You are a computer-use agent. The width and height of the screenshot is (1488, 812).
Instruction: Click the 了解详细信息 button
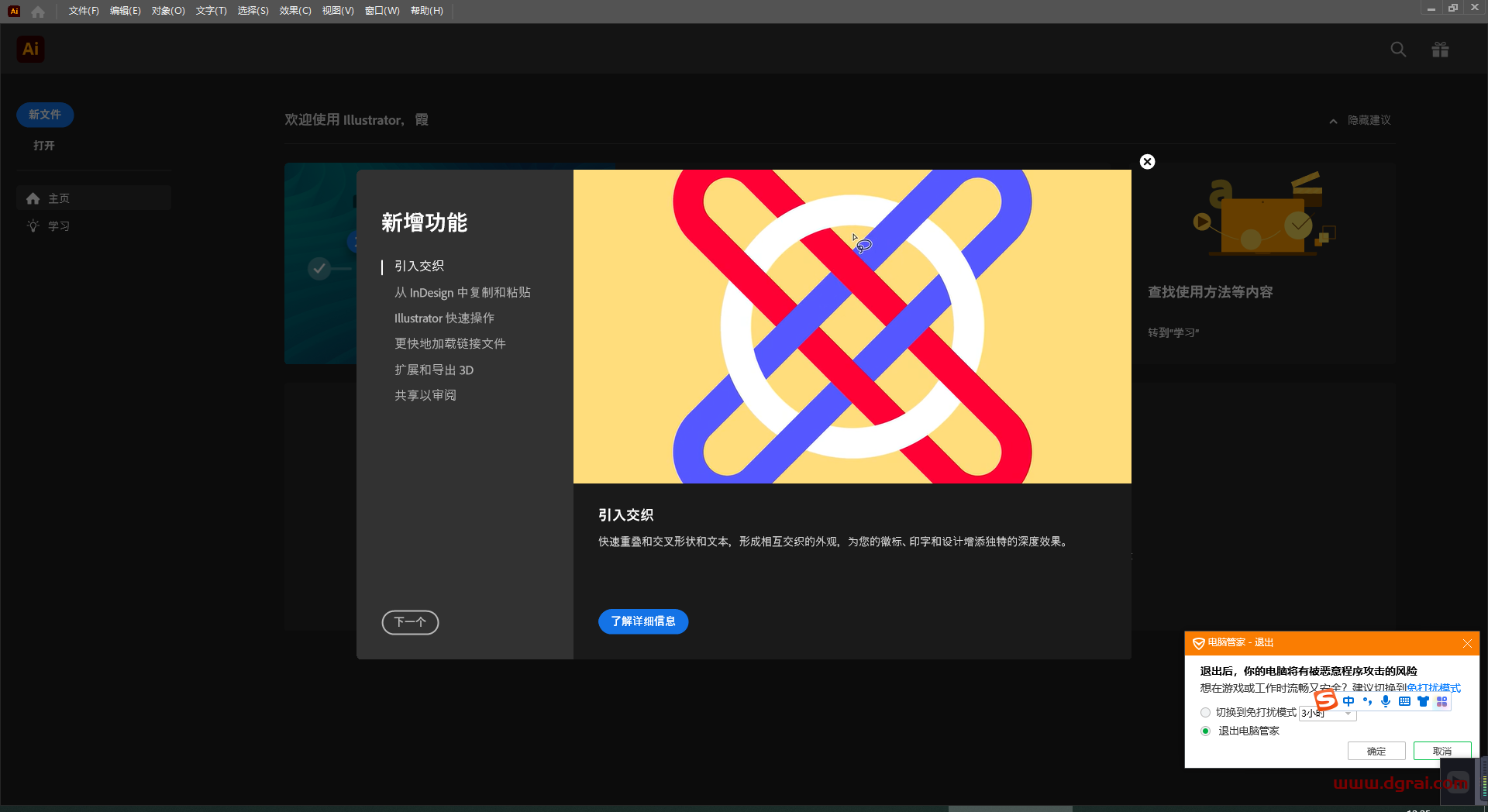coord(642,621)
